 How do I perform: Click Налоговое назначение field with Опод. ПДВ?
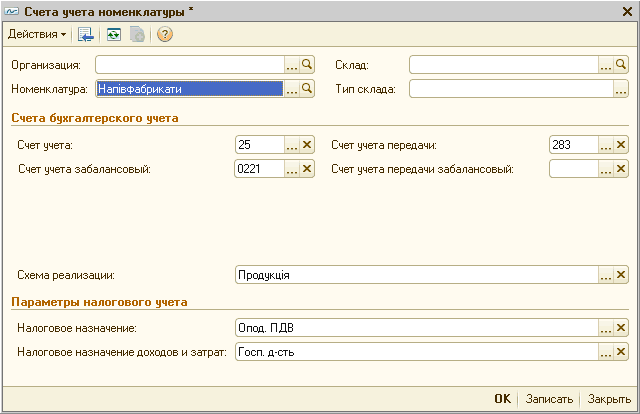coord(417,327)
